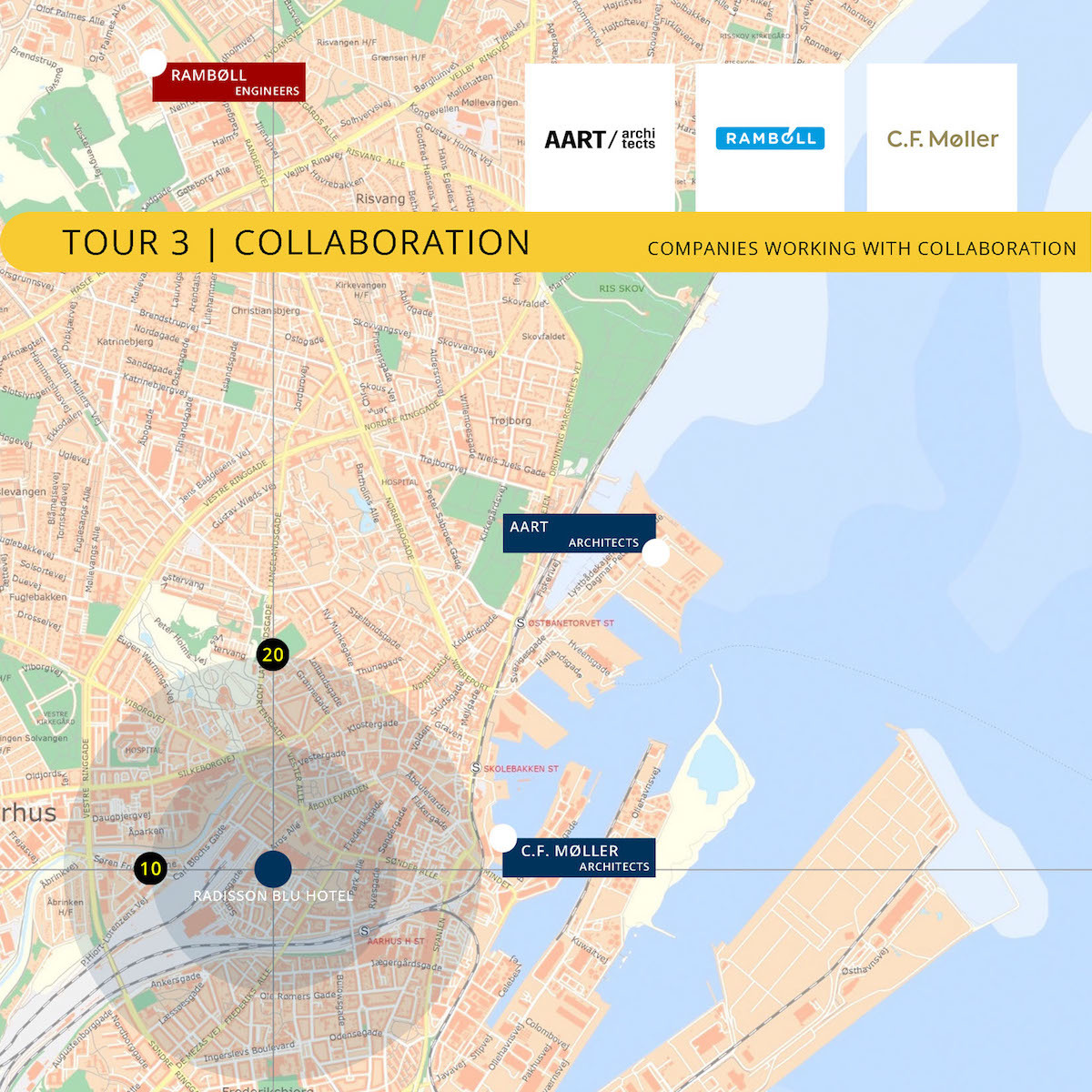Click the Tour 3 Collaboration banner title

[296, 243]
